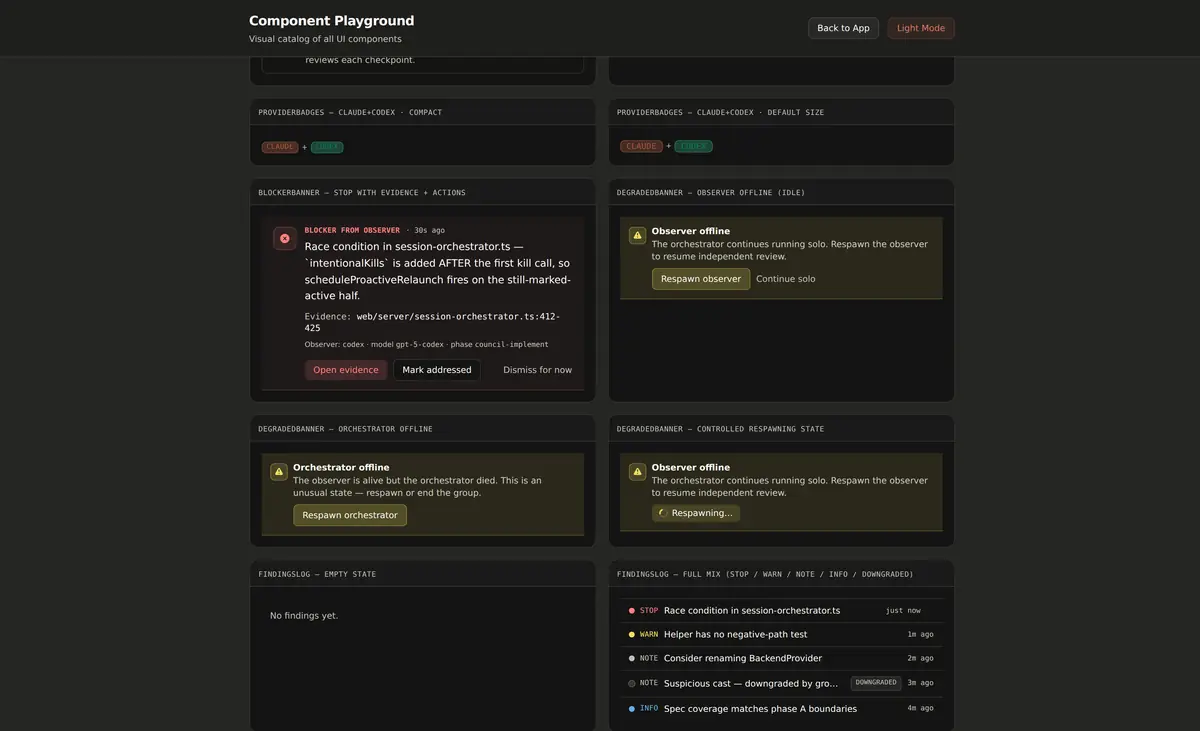Click the '1m ago' timestamp
Viewport: 1200px width, 731px height.
click(920, 635)
